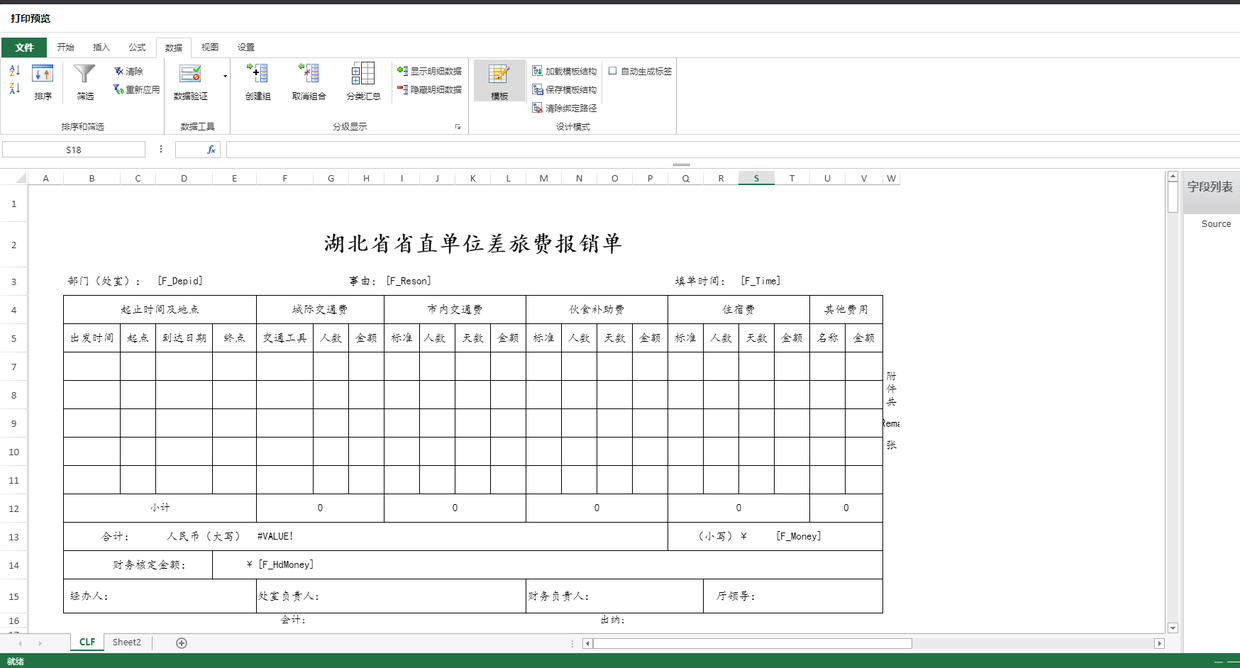Reapply the filter with 重新应用
The image size is (1240, 668).
pyautogui.click(x=136, y=90)
